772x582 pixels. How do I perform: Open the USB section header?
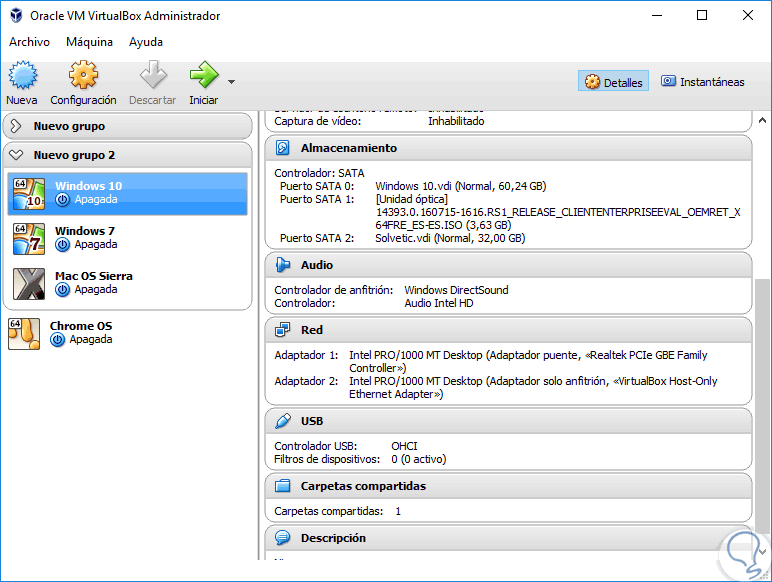[508, 421]
